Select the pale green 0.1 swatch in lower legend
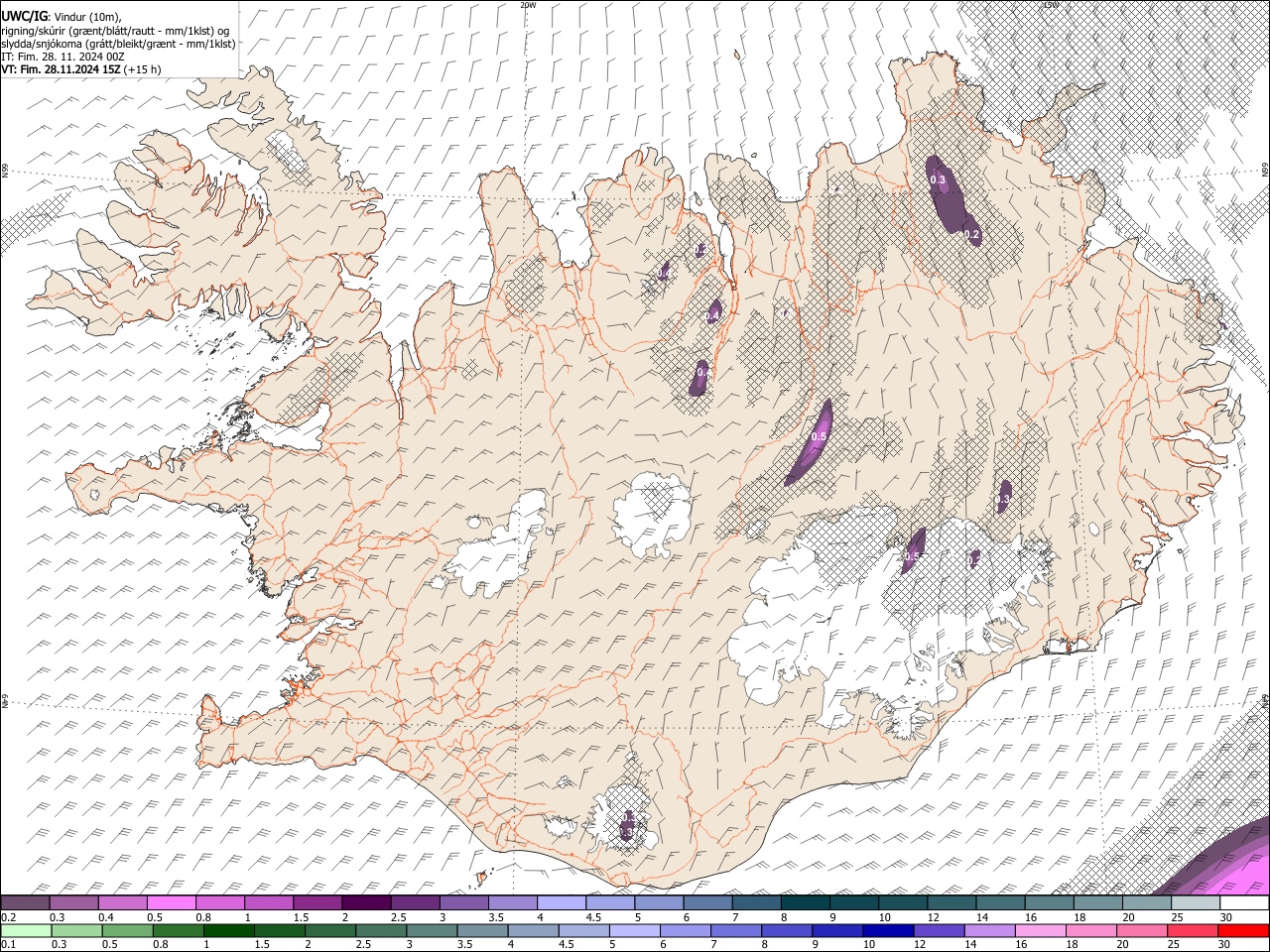The image size is (1270, 952). tap(27, 930)
